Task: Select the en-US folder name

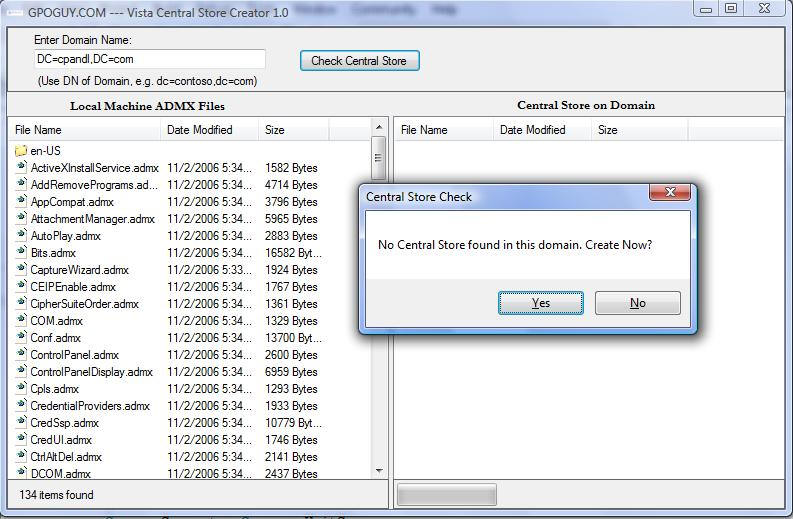Action: pyautogui.click(x=46, y=151)
